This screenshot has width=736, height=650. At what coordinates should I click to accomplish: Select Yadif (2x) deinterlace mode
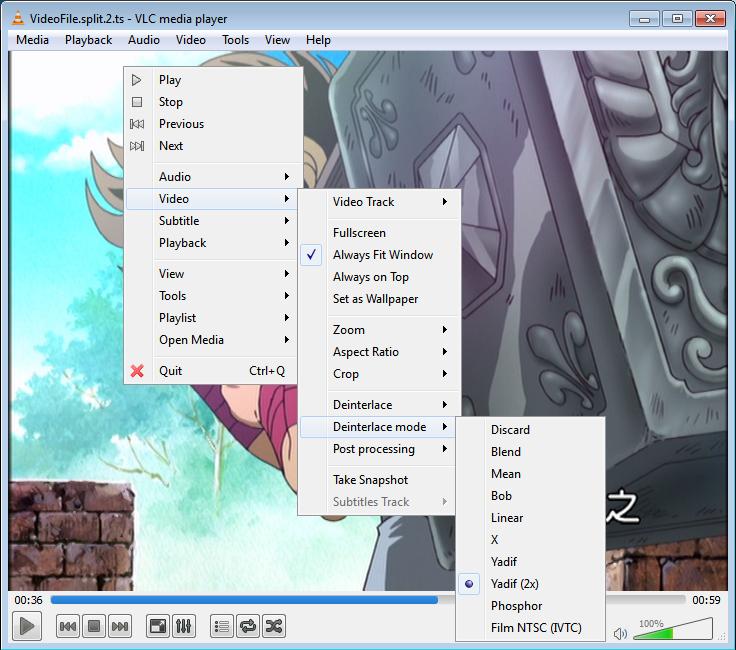(x=530, y=584)
